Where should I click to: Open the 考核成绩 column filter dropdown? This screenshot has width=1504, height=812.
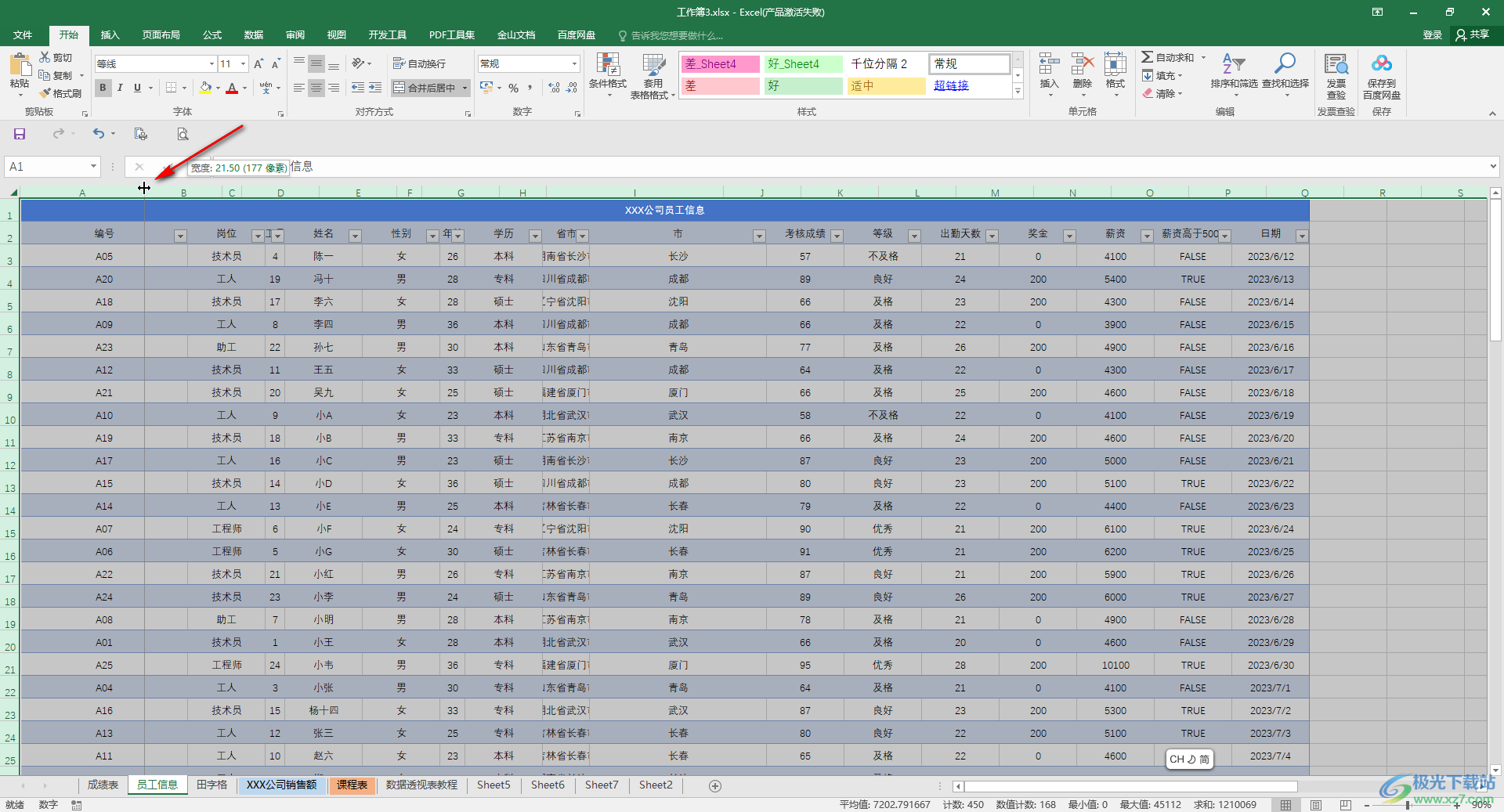pos(837,236)
